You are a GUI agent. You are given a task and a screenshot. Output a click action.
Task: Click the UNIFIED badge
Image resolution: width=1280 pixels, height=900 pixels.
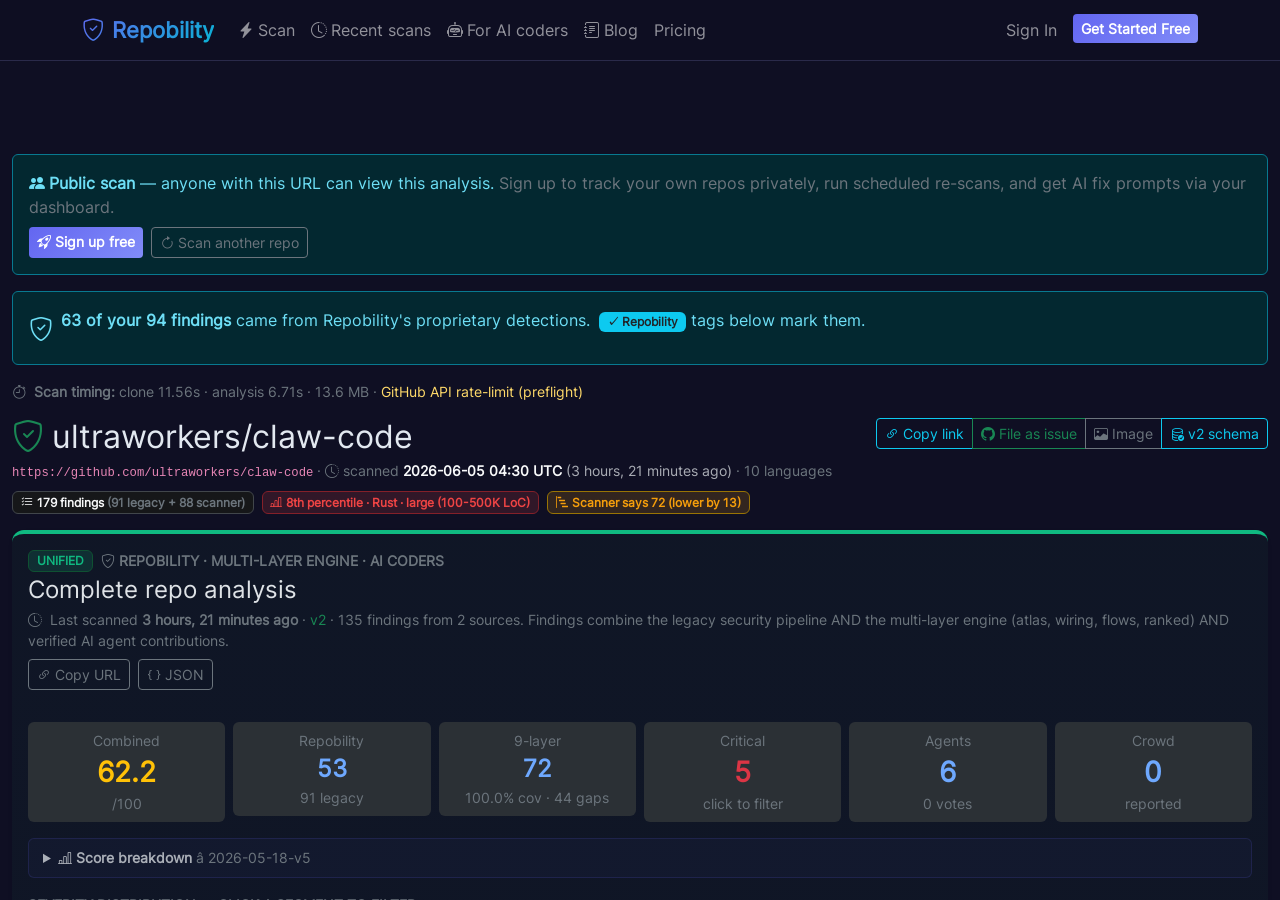pyautogui.click(x=60, y=561)
